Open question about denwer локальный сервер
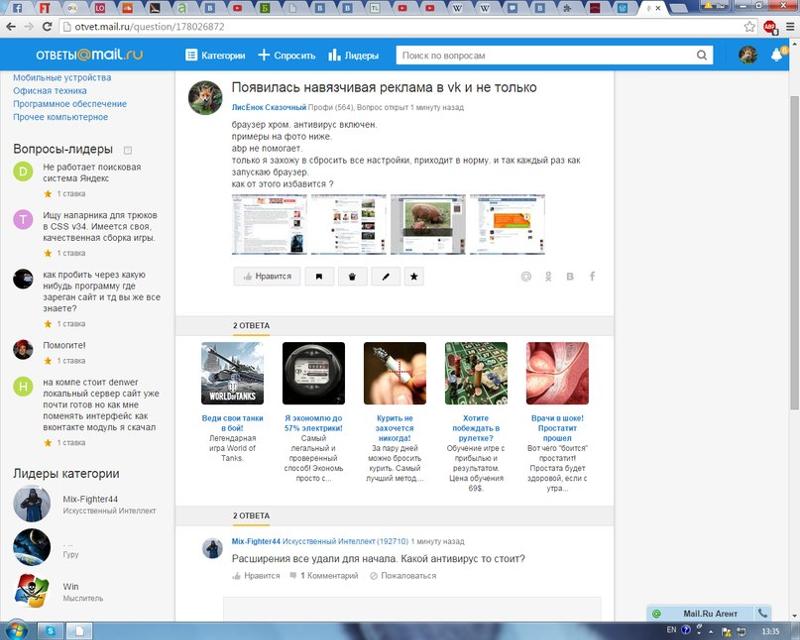Screen dimensions: 800x640 101,404
